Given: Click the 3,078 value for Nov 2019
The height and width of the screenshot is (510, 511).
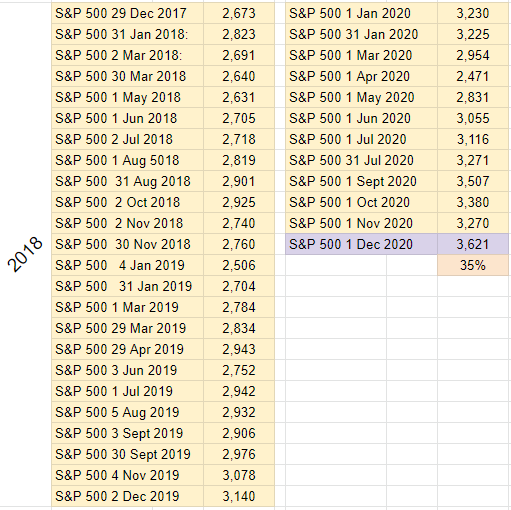Looking at the screenshot, I should pyautogui.click(x=239, y=475).
